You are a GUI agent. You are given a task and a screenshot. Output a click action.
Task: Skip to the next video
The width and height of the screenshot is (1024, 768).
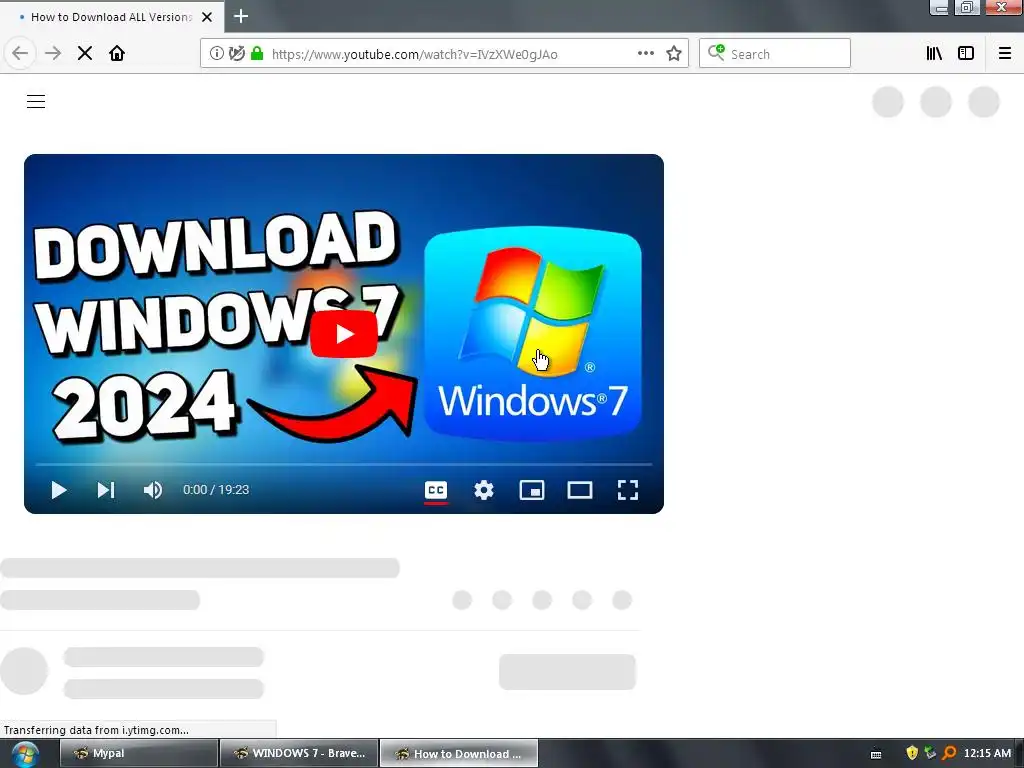tap(106, 490)
